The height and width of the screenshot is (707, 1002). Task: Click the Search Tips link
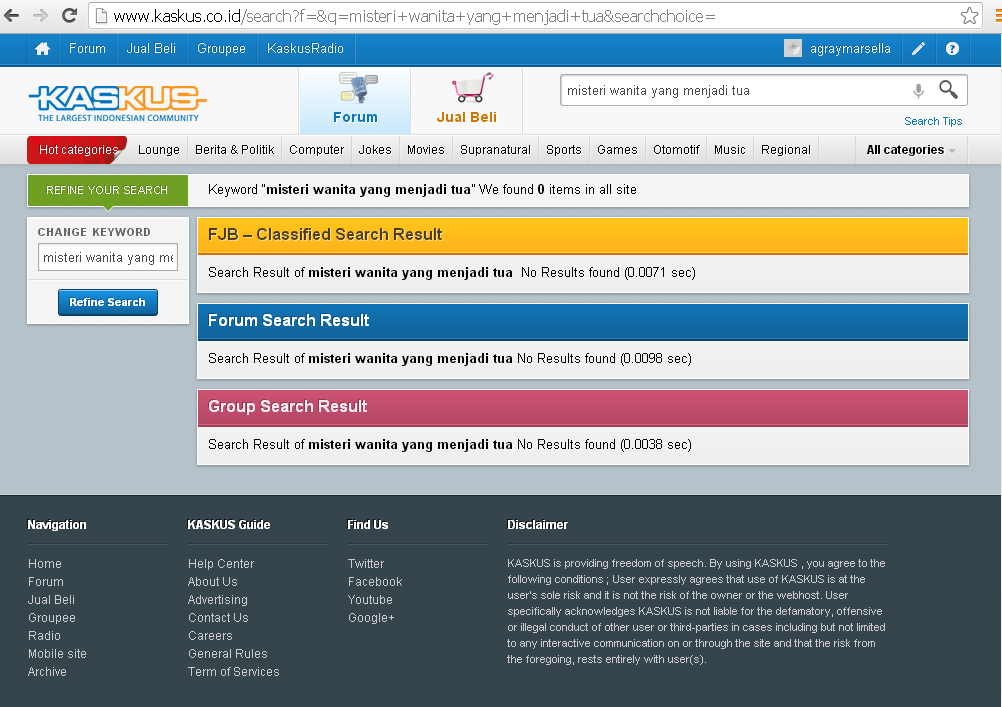click(x=933, y=121)
